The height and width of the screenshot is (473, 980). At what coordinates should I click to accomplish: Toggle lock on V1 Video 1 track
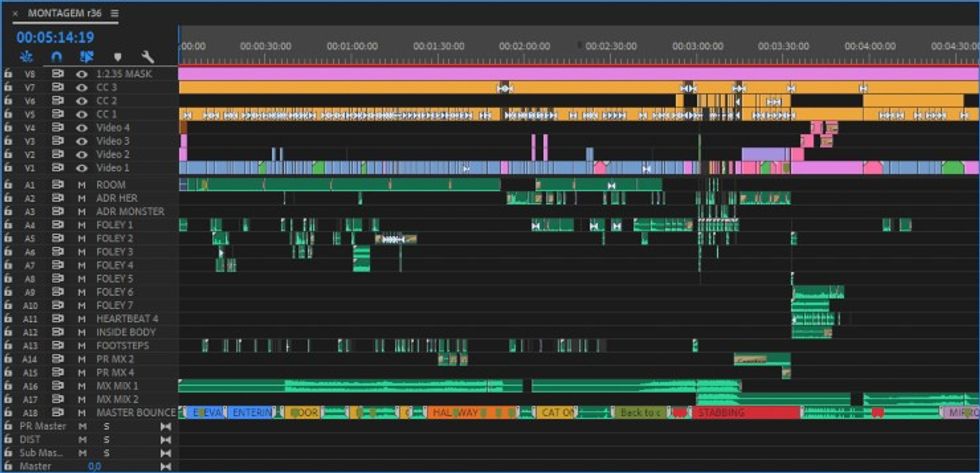point(8,168)
